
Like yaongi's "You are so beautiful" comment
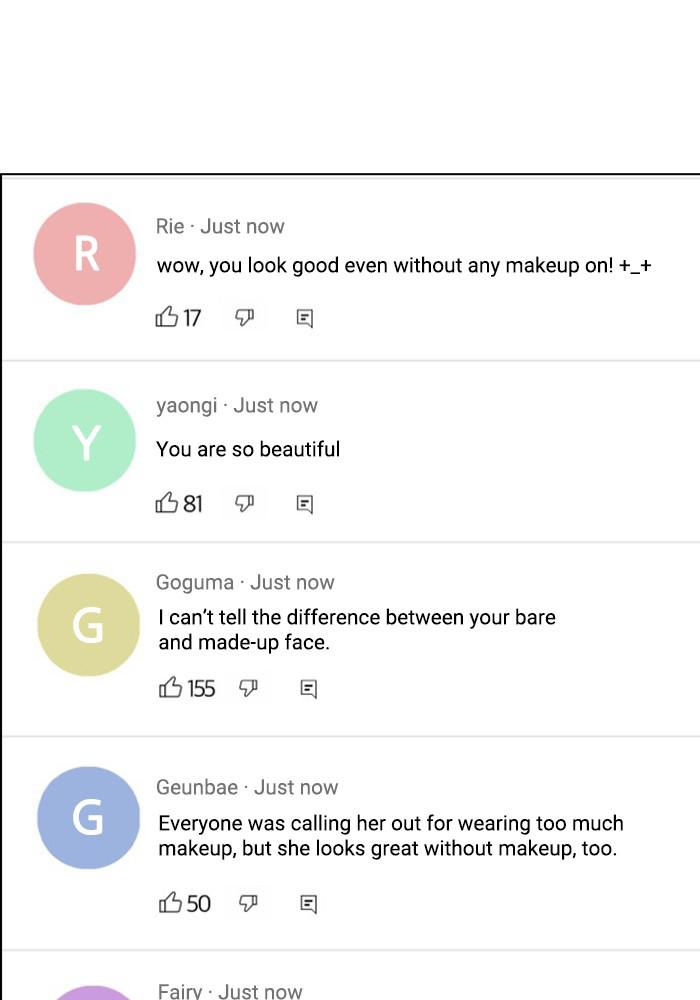coord(167,503)
